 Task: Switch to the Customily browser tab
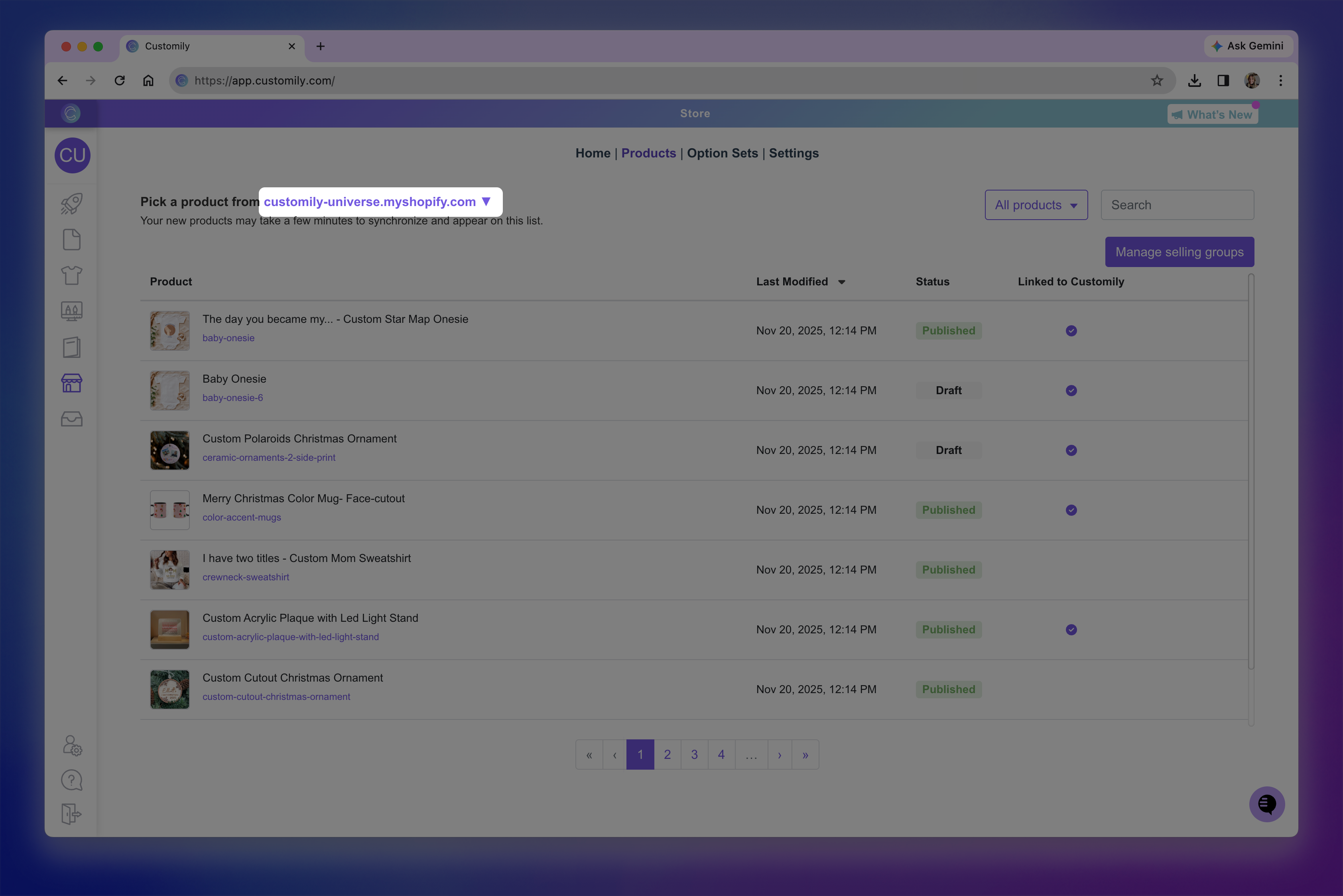click(x=212, y=46)
